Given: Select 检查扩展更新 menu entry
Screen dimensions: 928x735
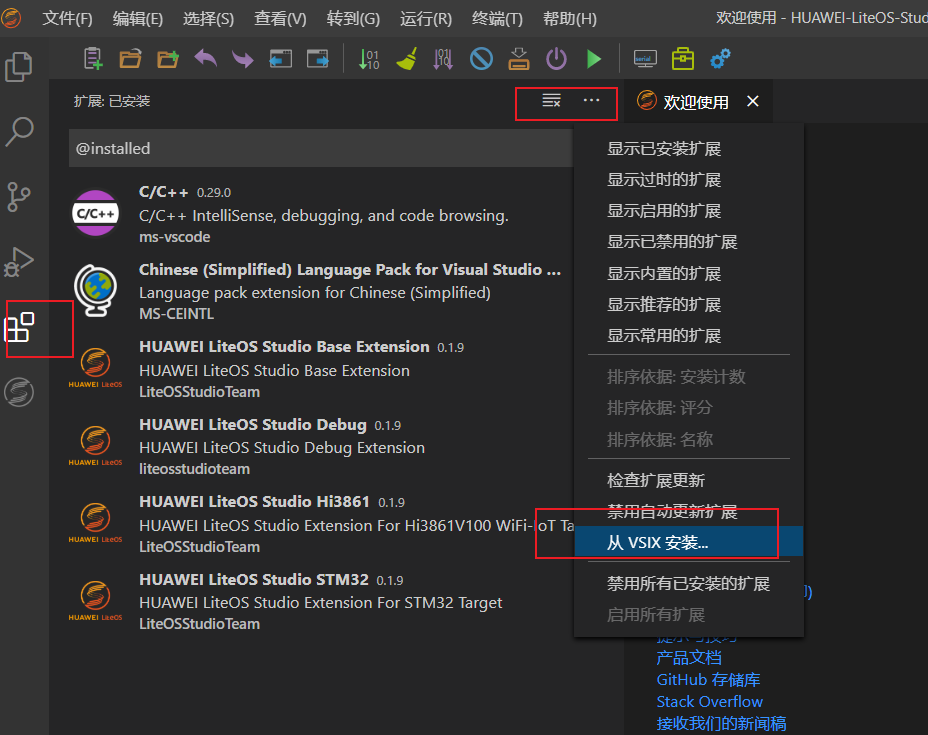Looking at the screenshot, I should click(689, 481).
